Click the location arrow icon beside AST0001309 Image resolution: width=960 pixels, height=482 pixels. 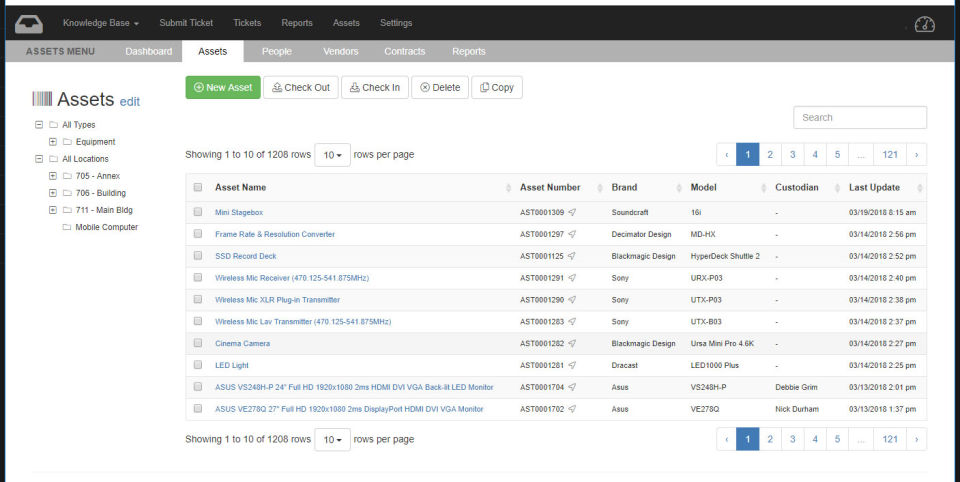(x=573, y=213)
